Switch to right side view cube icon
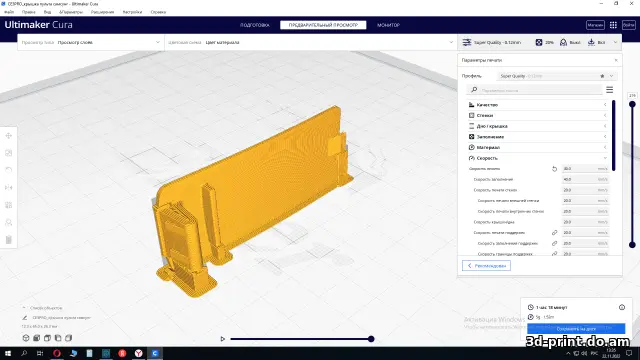The width and height of the screenshot is (640, 360). pos(69,338)
